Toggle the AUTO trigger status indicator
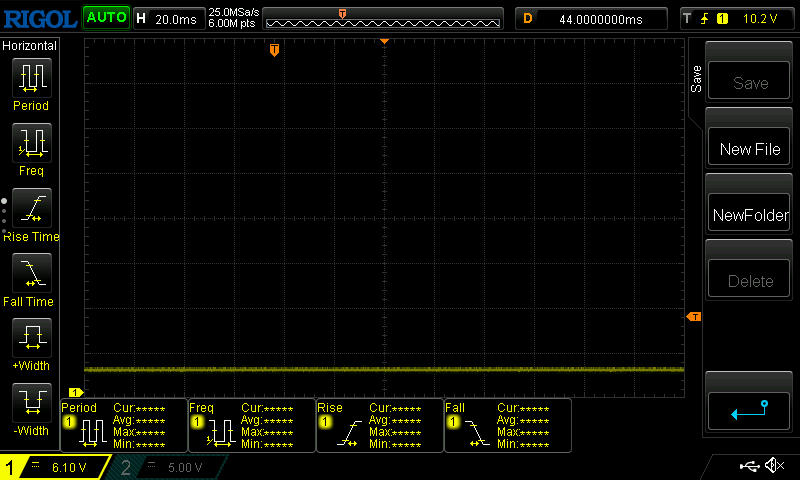Image resolution: width=800 pixels, height=480 pixels. 105,18
